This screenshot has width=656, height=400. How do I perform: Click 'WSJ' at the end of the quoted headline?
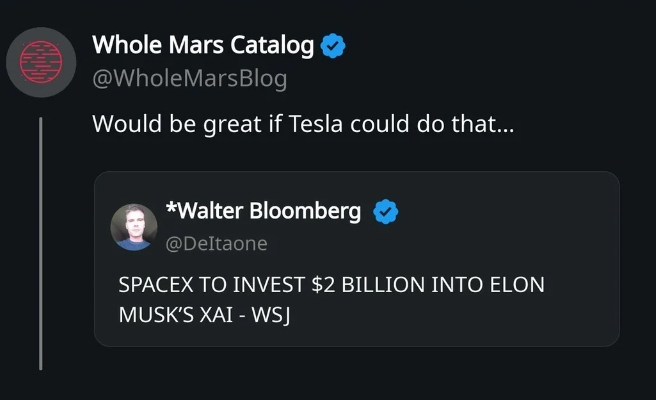tap(271, 315)
